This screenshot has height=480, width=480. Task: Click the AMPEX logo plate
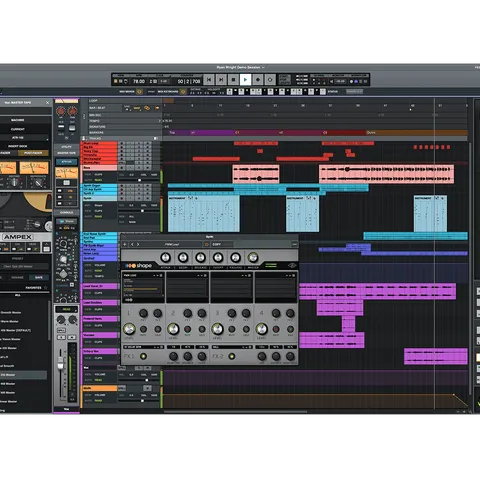(18, 237)
